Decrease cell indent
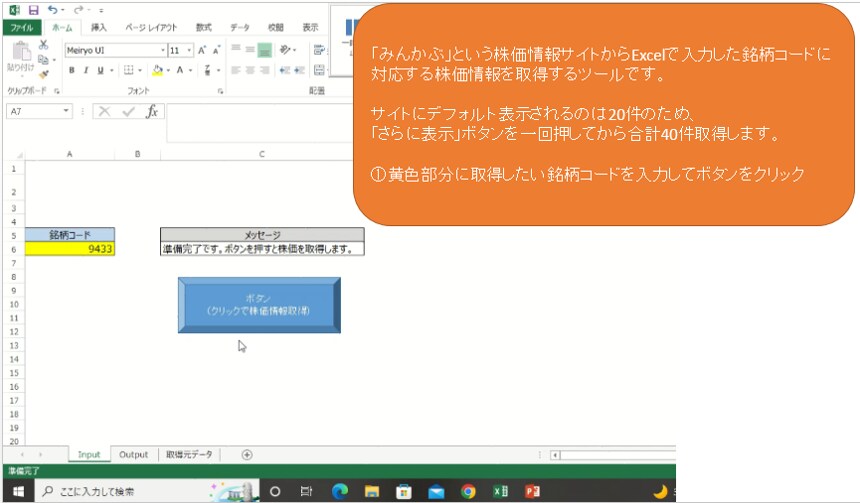860x503 pixels. click(x=284, y=70)
